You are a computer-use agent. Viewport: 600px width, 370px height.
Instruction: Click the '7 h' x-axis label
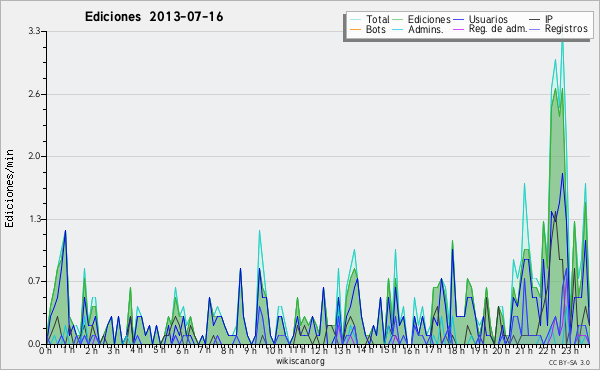pyautogui.click(x=205, y=350)
